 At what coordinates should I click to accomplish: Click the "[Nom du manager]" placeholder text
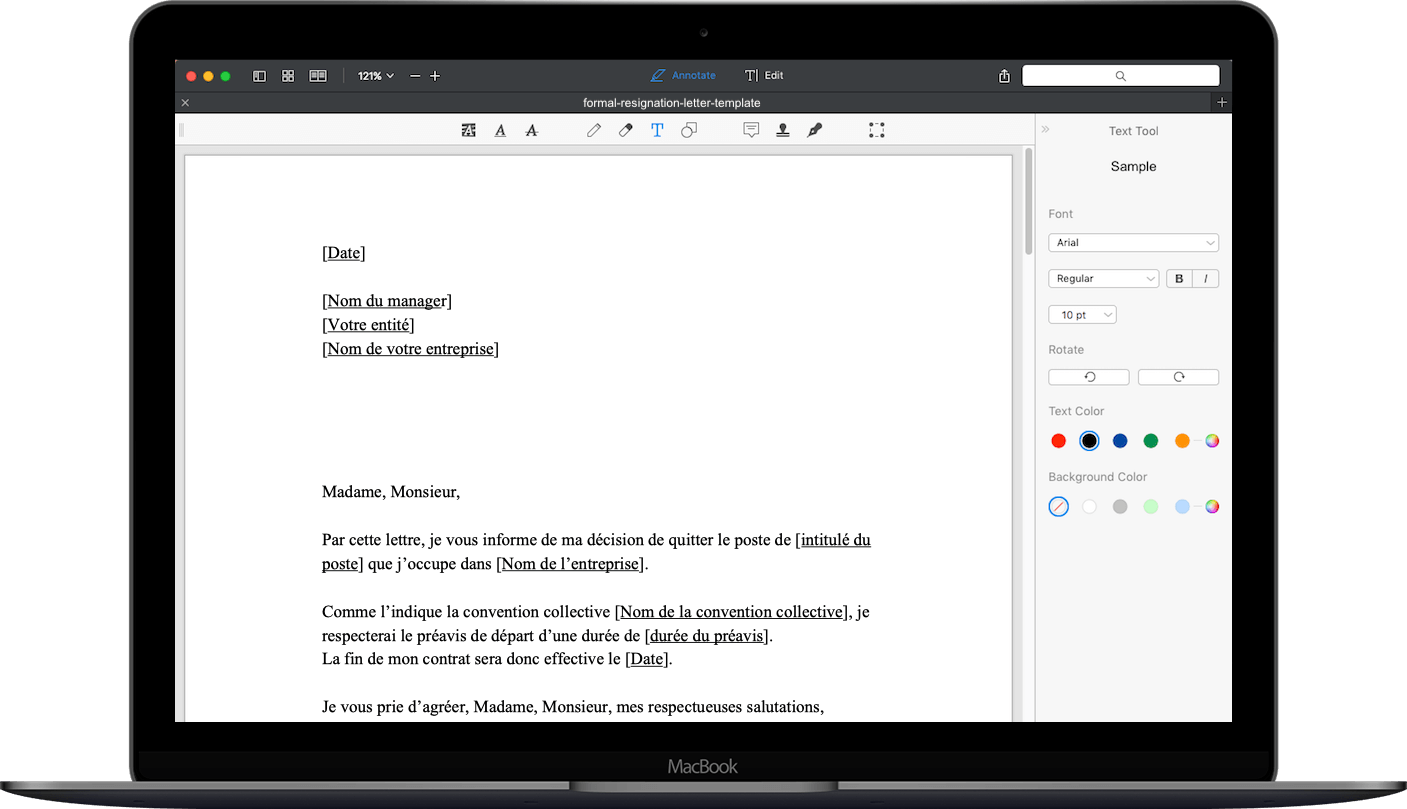click(x=387, y=301)
